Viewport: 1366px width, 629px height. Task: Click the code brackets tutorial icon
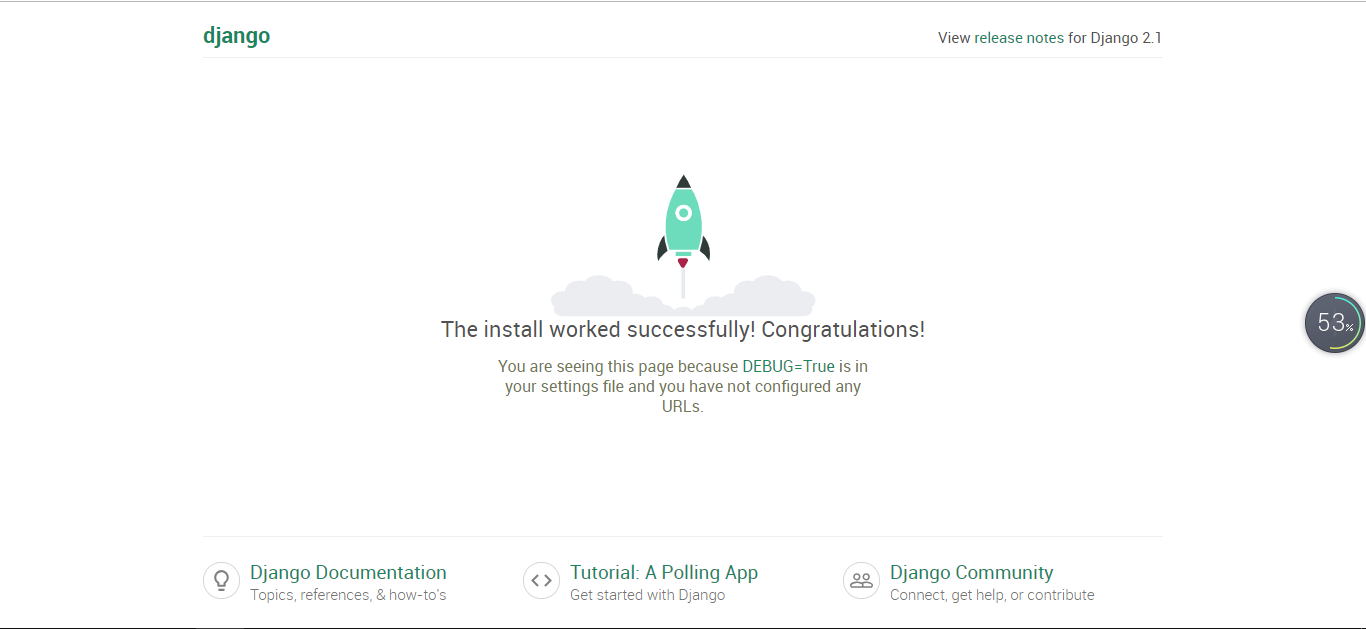point(541,580)
